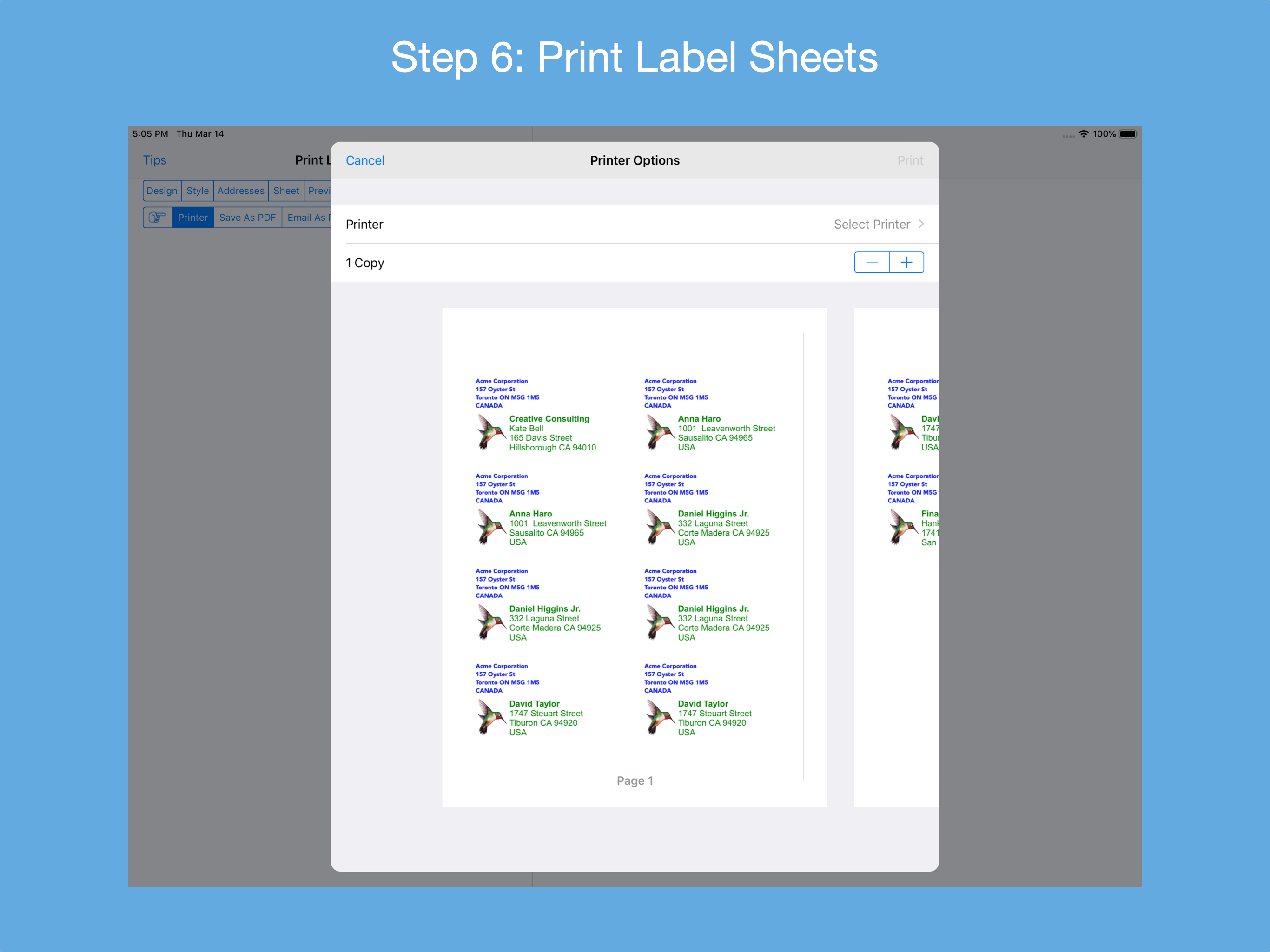This screenshot has width=1270, height=952.
Task: Tap the greyed-out Print button
Action: [x=910, y=161]
